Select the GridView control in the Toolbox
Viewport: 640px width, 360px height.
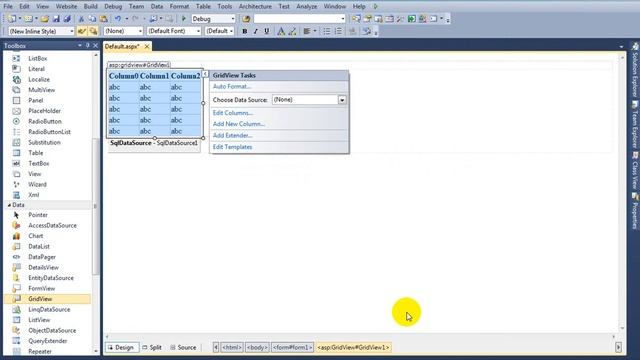point(40,299)
